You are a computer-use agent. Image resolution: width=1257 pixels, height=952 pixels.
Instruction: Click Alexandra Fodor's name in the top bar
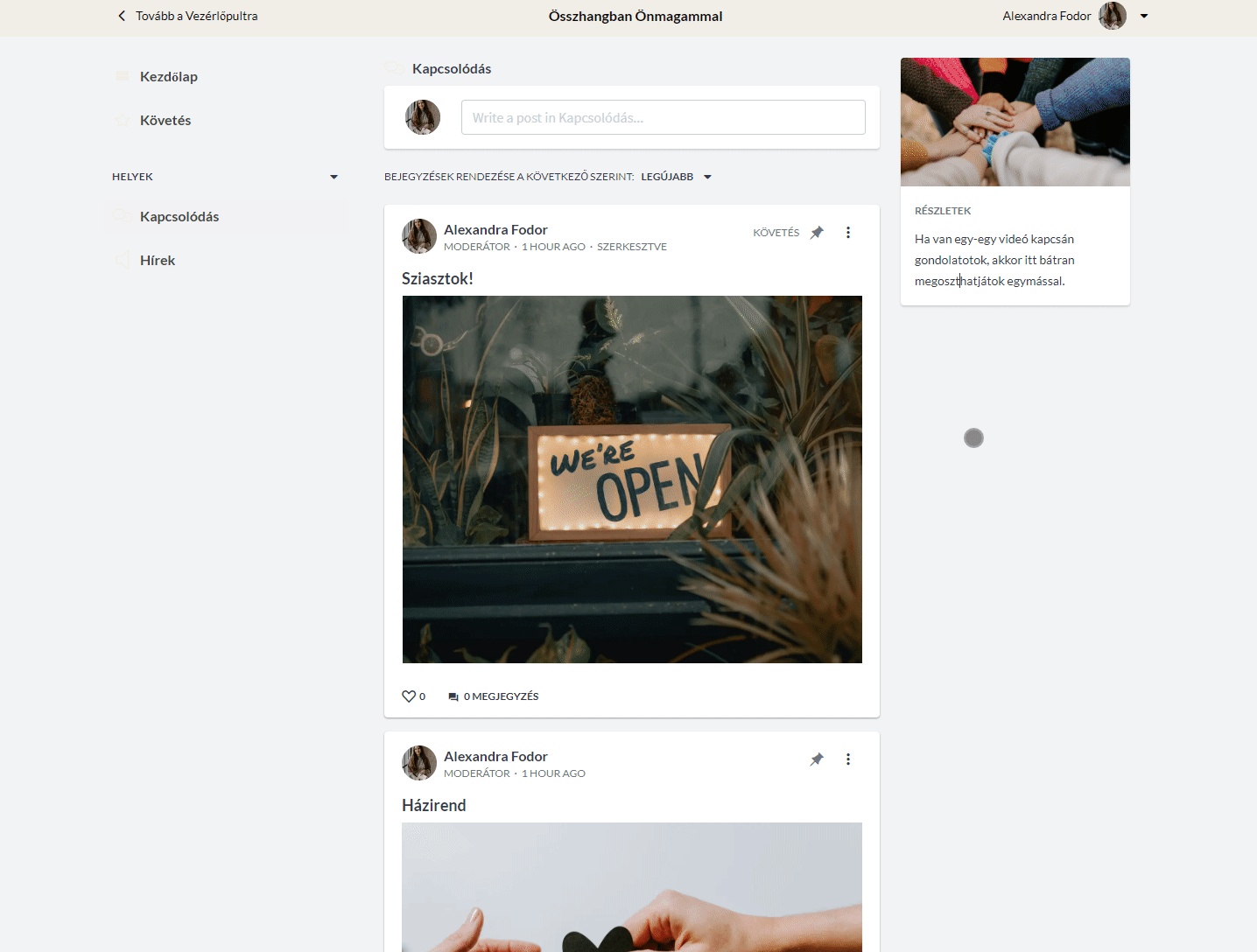click(1047, 16)
